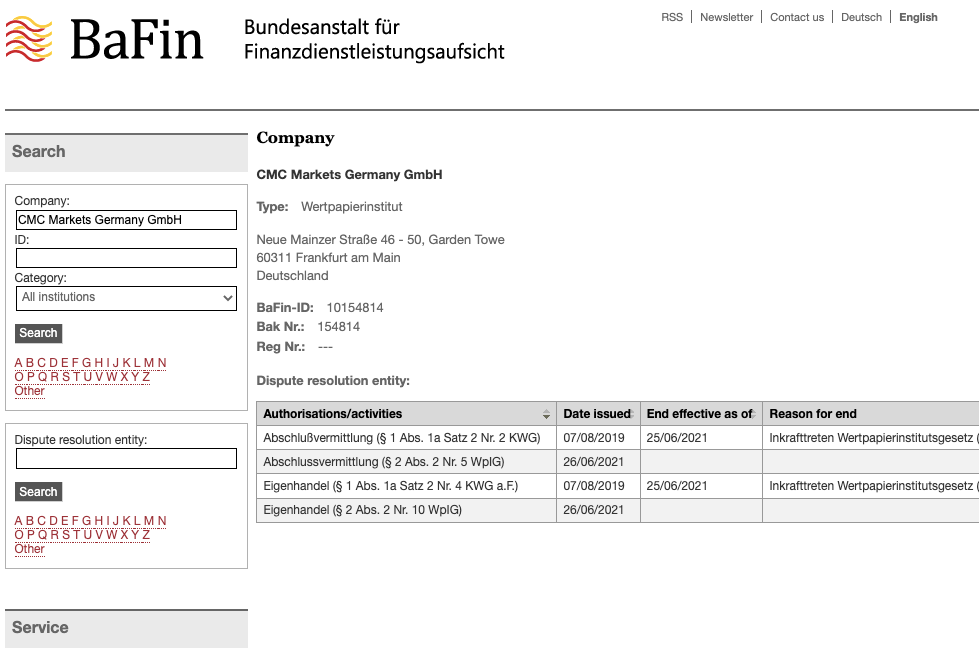979x657 pixels.
Task: Select Eigenhandel (§ 1 Abs. 1a Satz 2 Nr. 4 KWG a.F.) cell
Action: [x=406, y=486]
